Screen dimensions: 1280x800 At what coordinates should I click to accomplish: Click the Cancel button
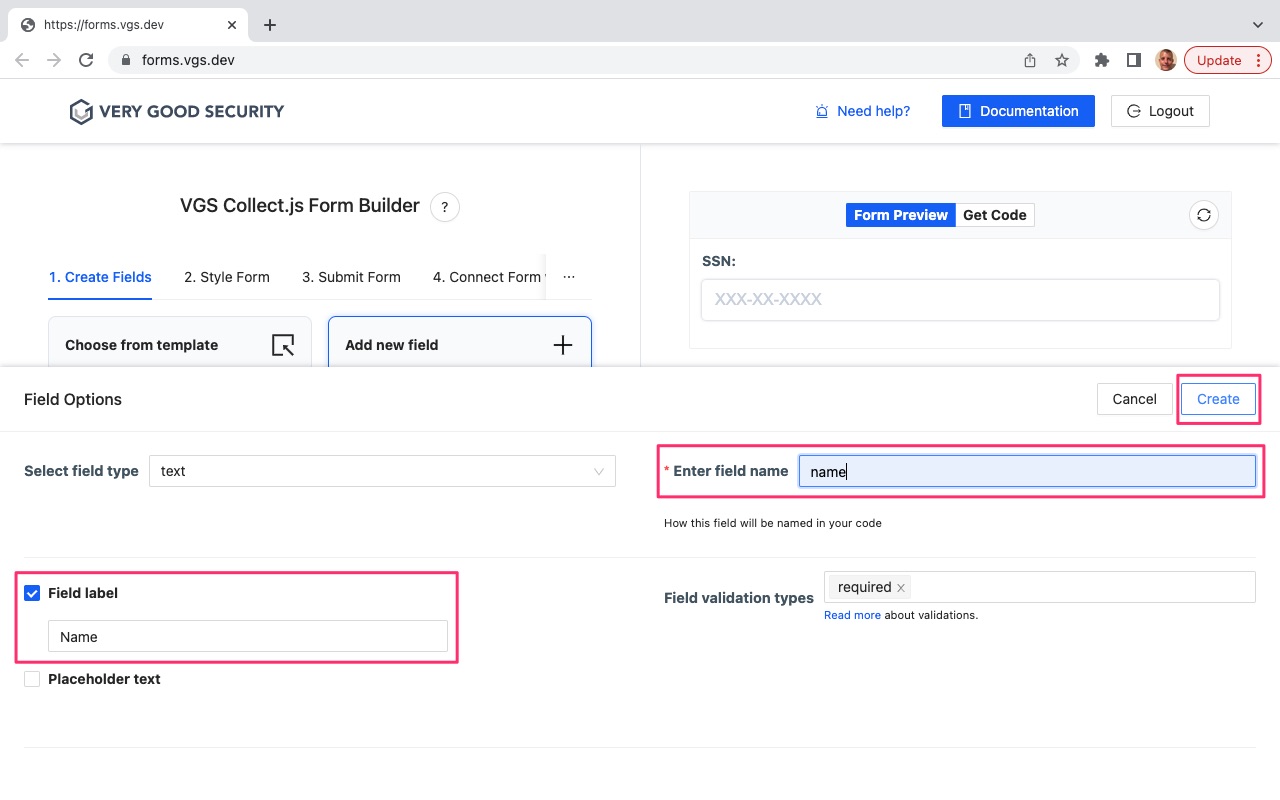tap(1134, 399)
